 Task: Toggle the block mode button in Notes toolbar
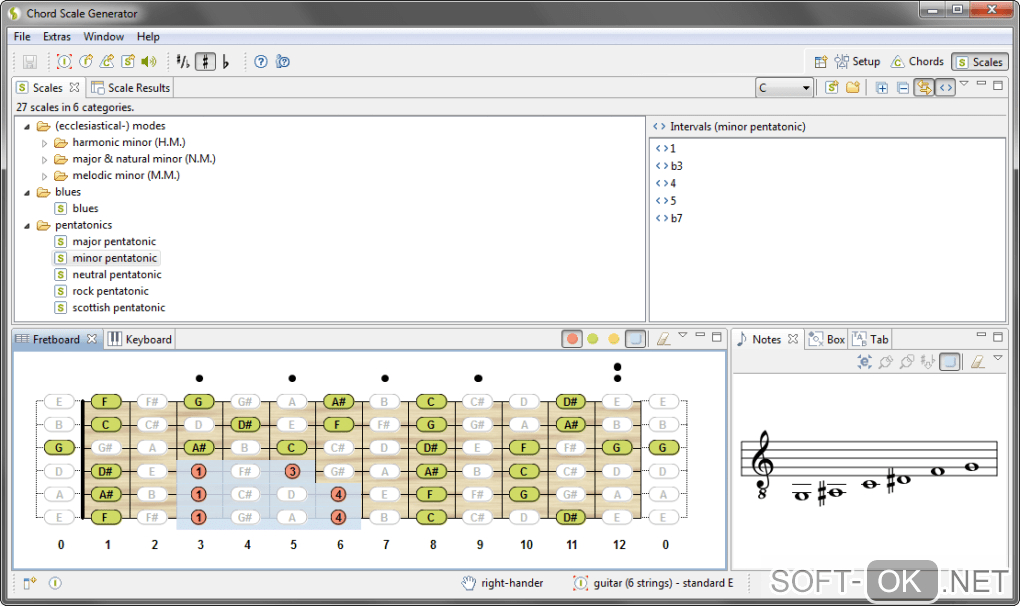[x=950, y=362]
